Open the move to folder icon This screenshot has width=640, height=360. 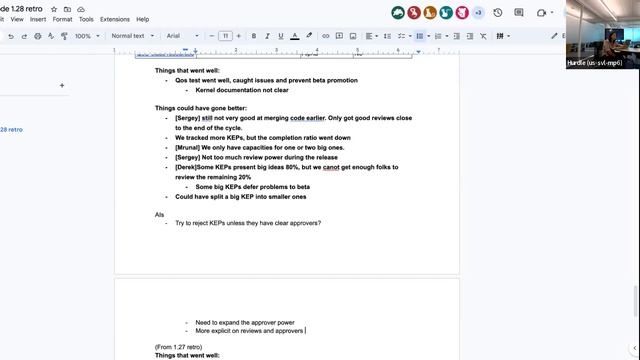(67, 9)
